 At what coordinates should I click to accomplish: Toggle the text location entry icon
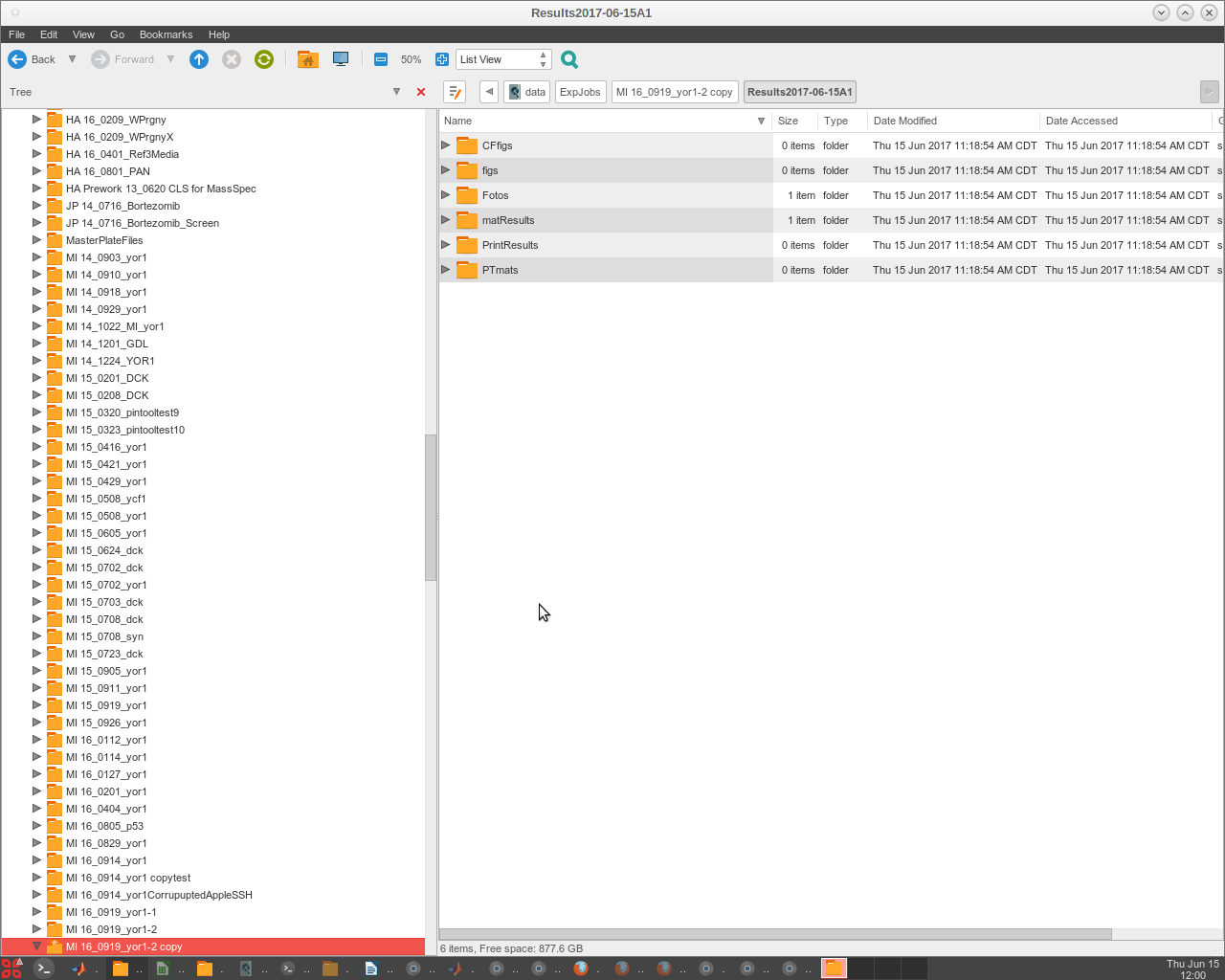click(x=456, y=92)
